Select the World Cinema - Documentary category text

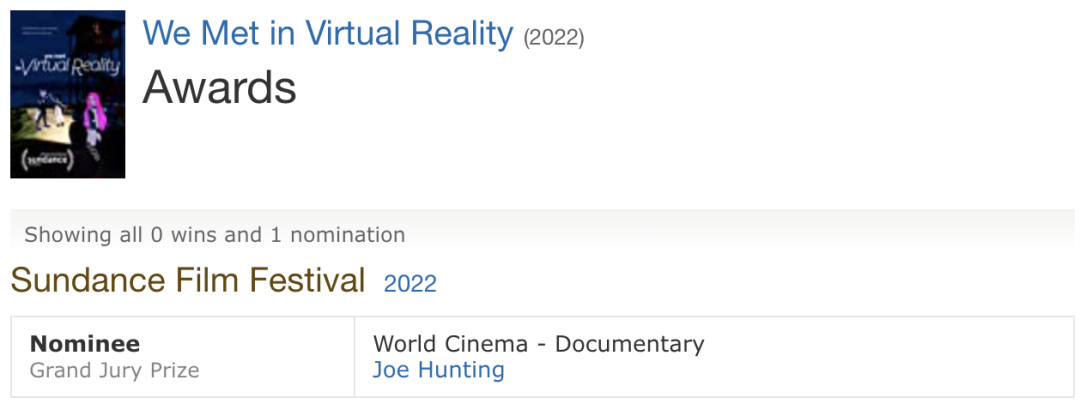click(x=538, y=344)
